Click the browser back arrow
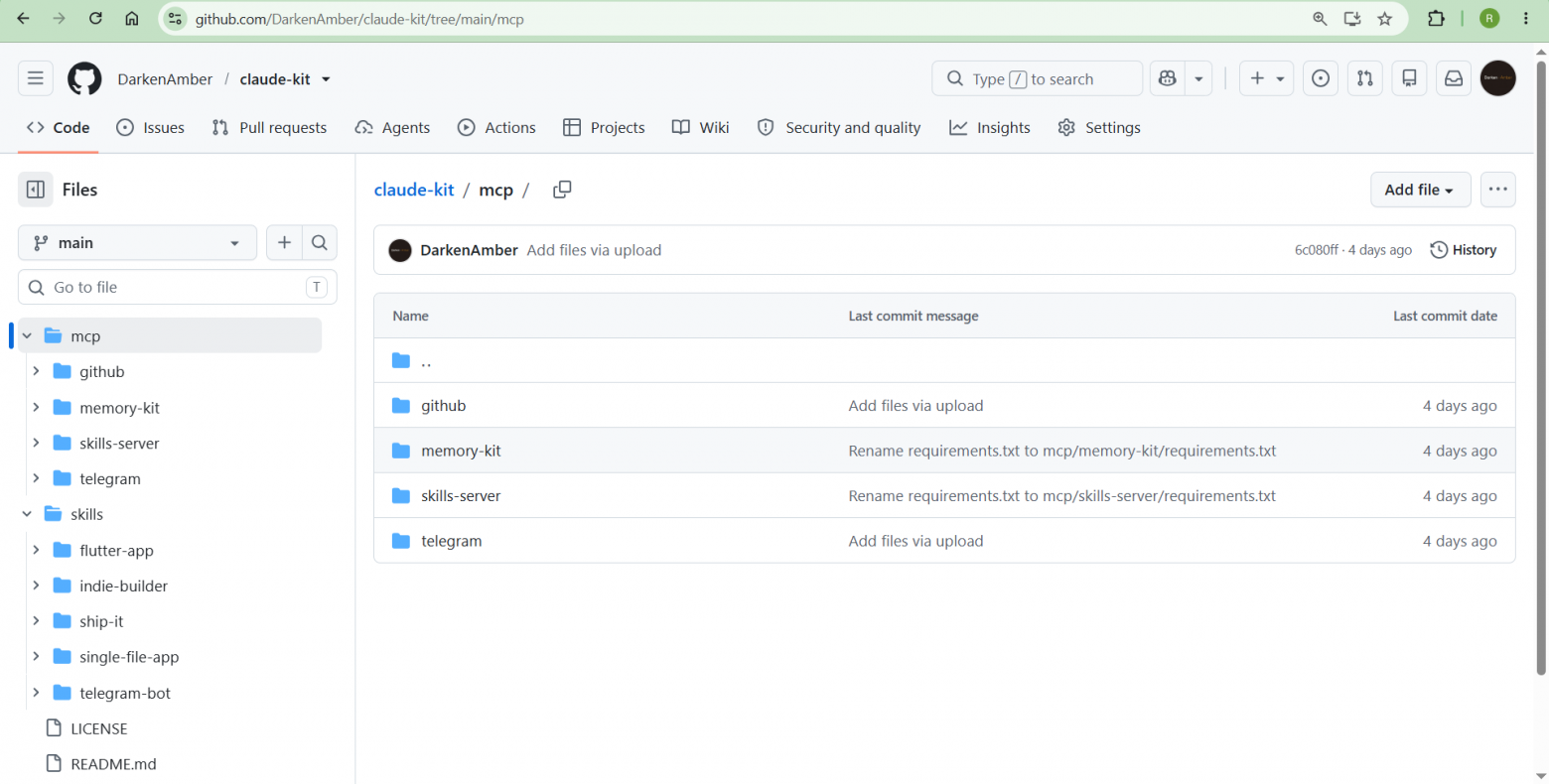Viewport: 1549px width, 784px height. tap(24, 19)
